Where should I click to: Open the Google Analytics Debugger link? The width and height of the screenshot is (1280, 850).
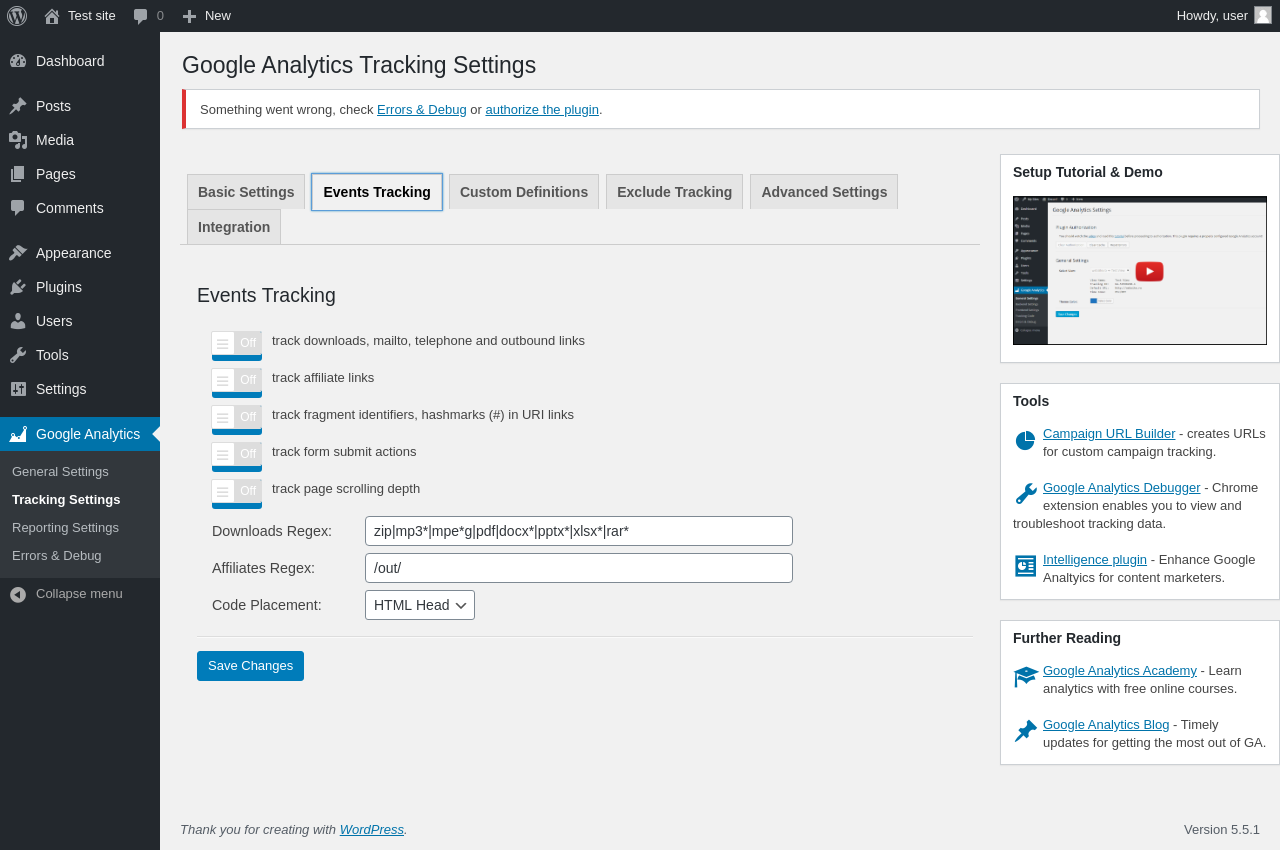click(1122, 488)
